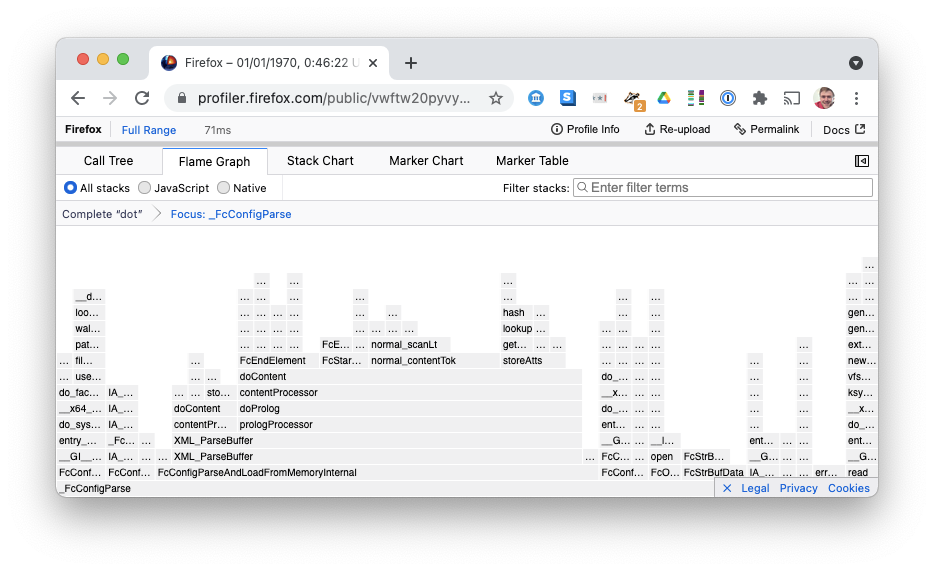The height and width of the screenshot is (571, 934).
Task: Open Chrome three-dot menu
Action: [x=856, y=98]
